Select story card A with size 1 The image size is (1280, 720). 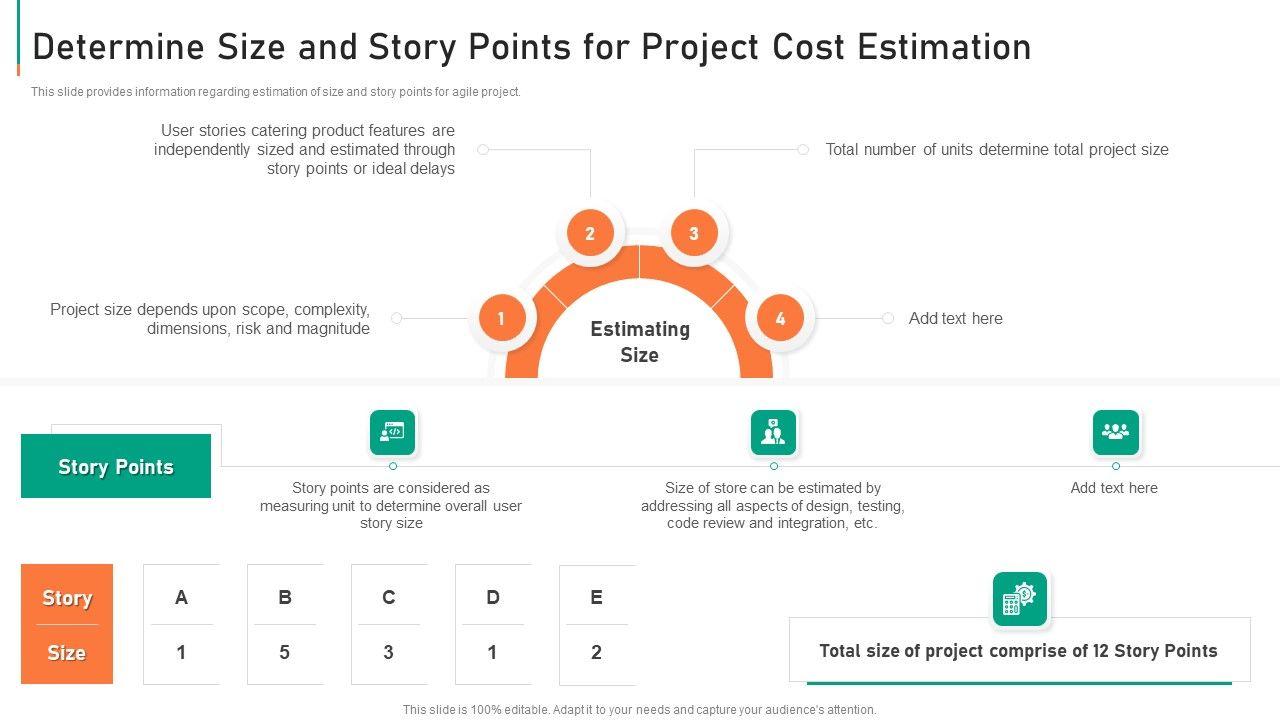coord(181,624)
